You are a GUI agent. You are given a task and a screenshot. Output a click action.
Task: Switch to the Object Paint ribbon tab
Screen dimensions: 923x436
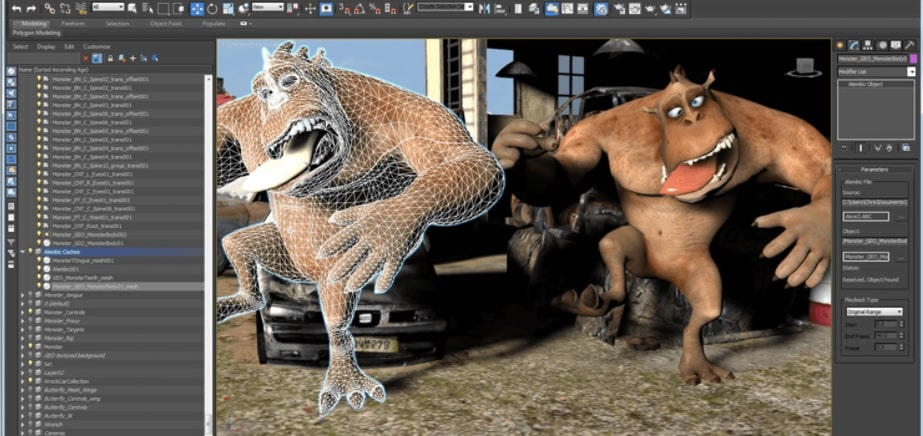point(166,24)
